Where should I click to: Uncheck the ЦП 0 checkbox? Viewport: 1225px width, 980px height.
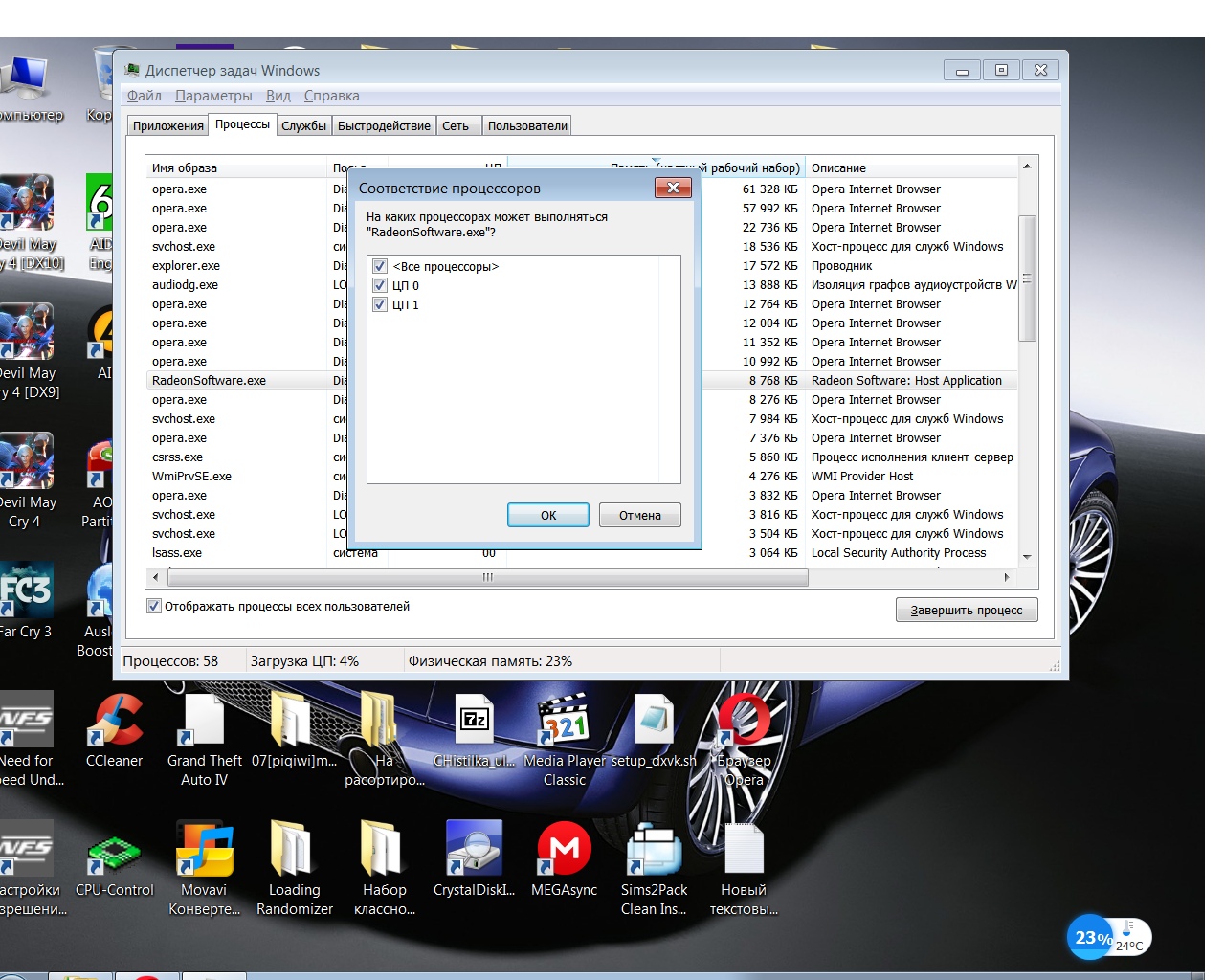click(x=380, y=285)
